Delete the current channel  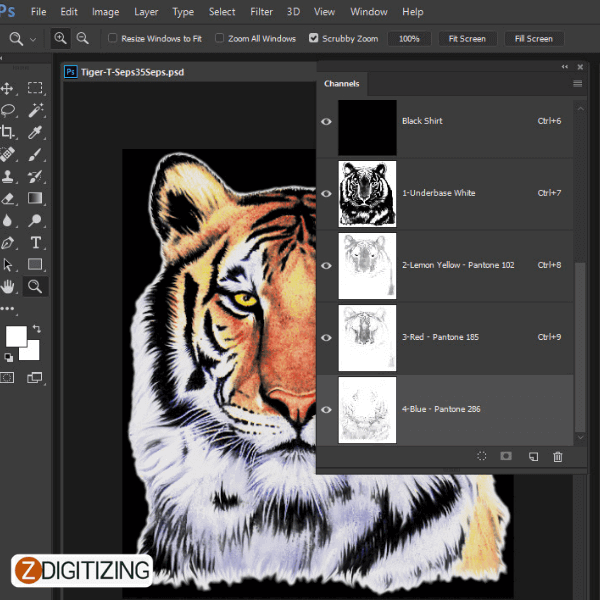click(x=558, y=457)
